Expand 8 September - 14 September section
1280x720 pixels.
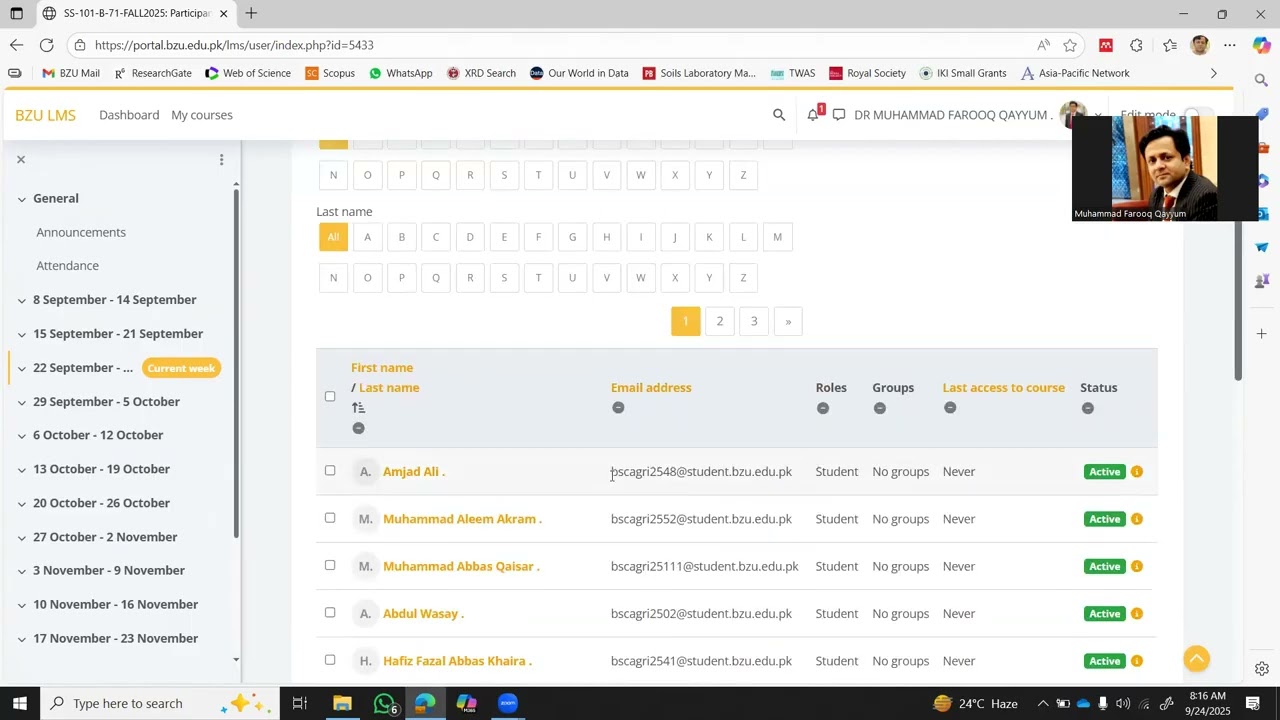(x=21, y=300)
